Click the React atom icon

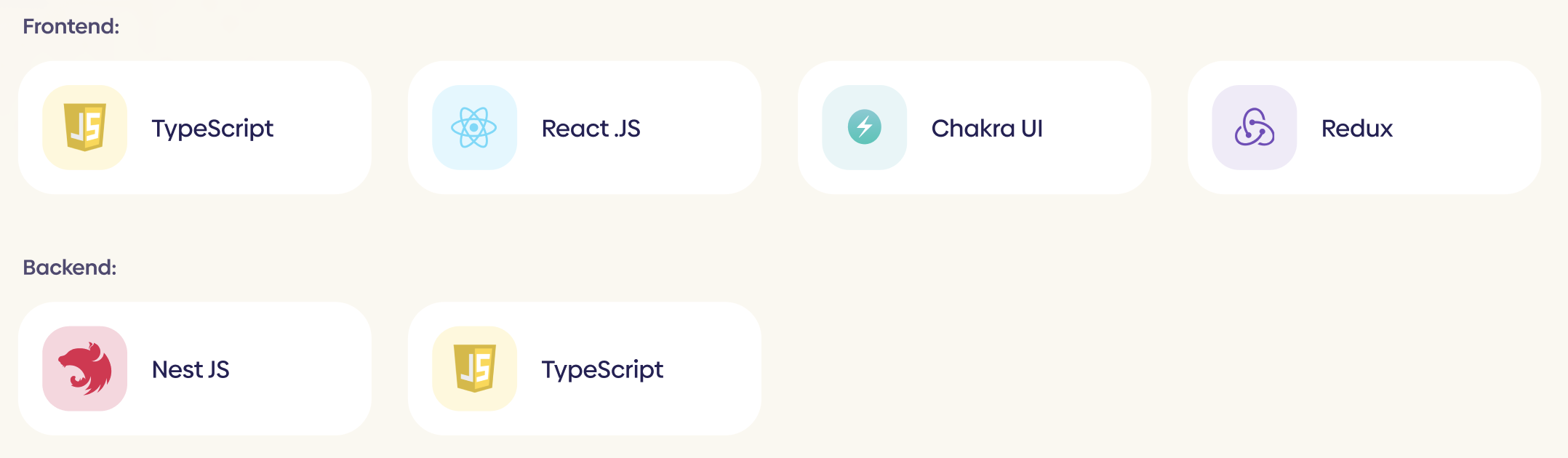[x=474, y=127]
